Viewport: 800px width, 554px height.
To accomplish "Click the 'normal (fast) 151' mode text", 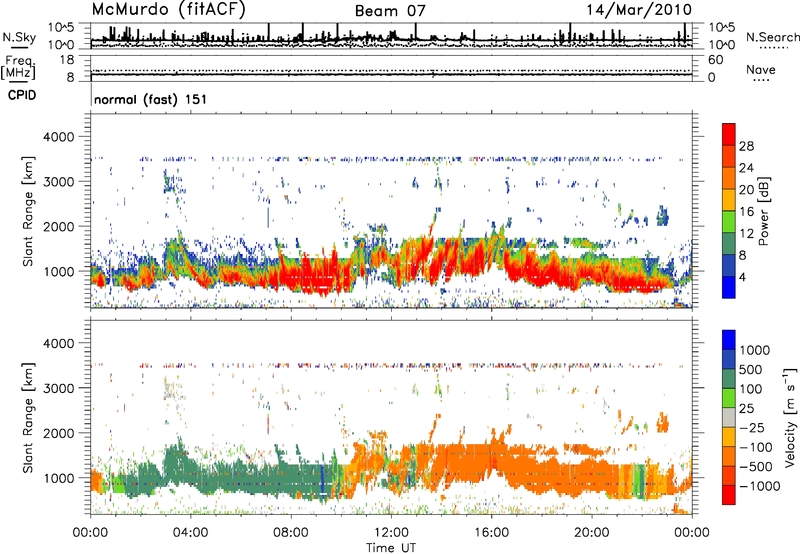I will click(151, 99).
